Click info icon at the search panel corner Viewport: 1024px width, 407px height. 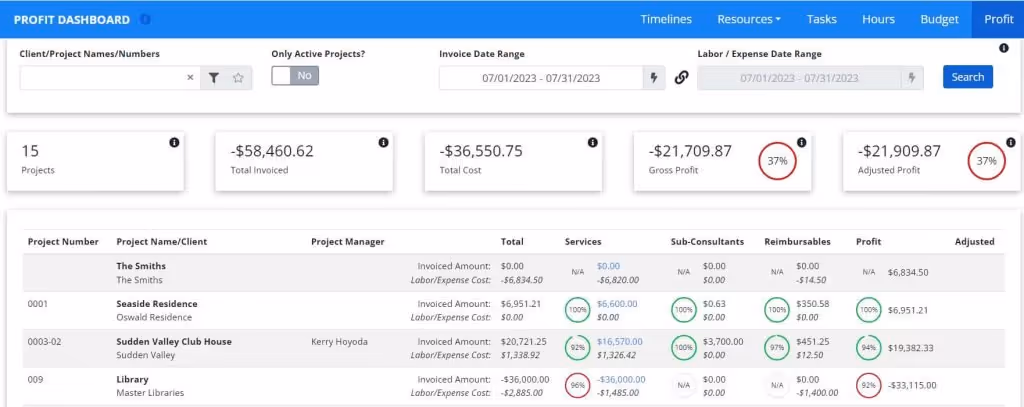click(x=1004, y=48)
